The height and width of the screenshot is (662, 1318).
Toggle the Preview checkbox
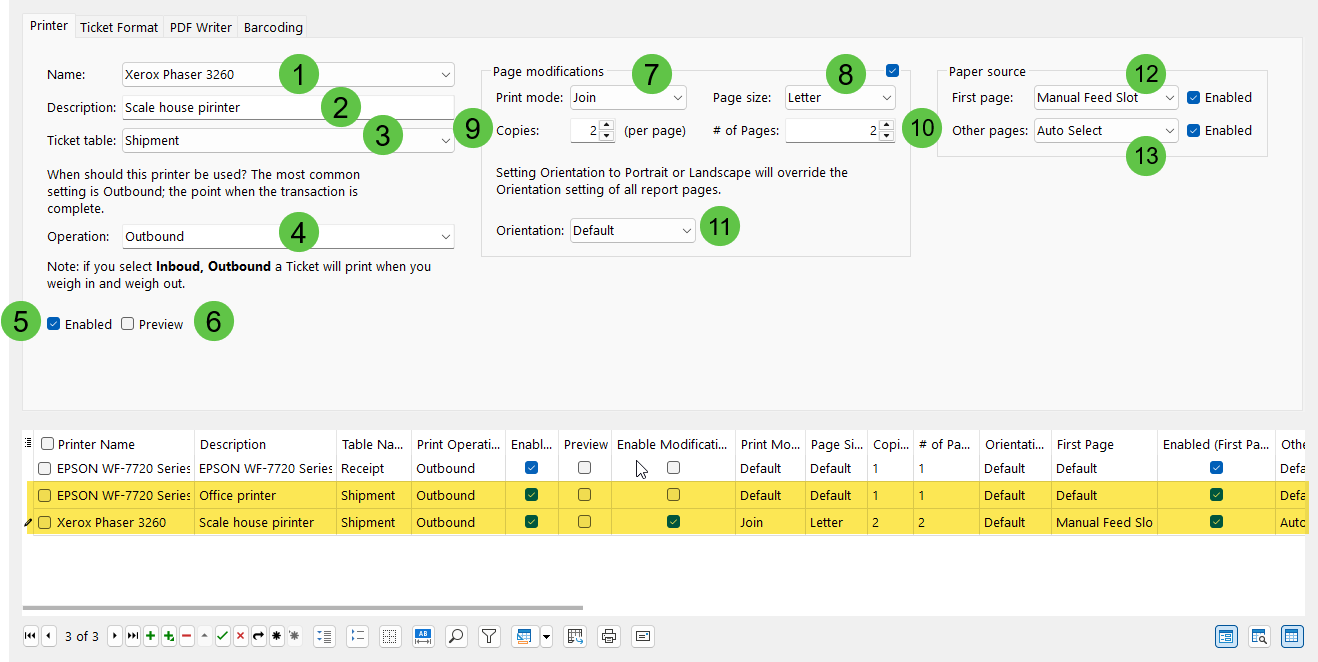pos(128,324)
